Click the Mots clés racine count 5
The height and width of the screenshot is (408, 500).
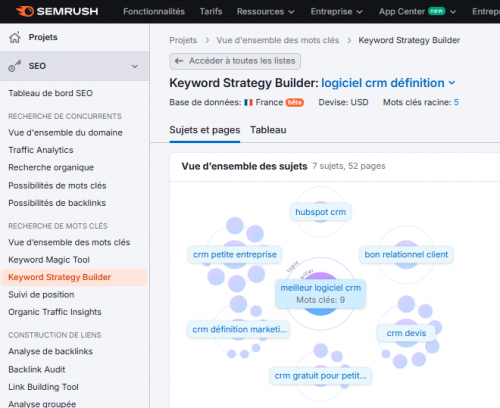point(456,102)
